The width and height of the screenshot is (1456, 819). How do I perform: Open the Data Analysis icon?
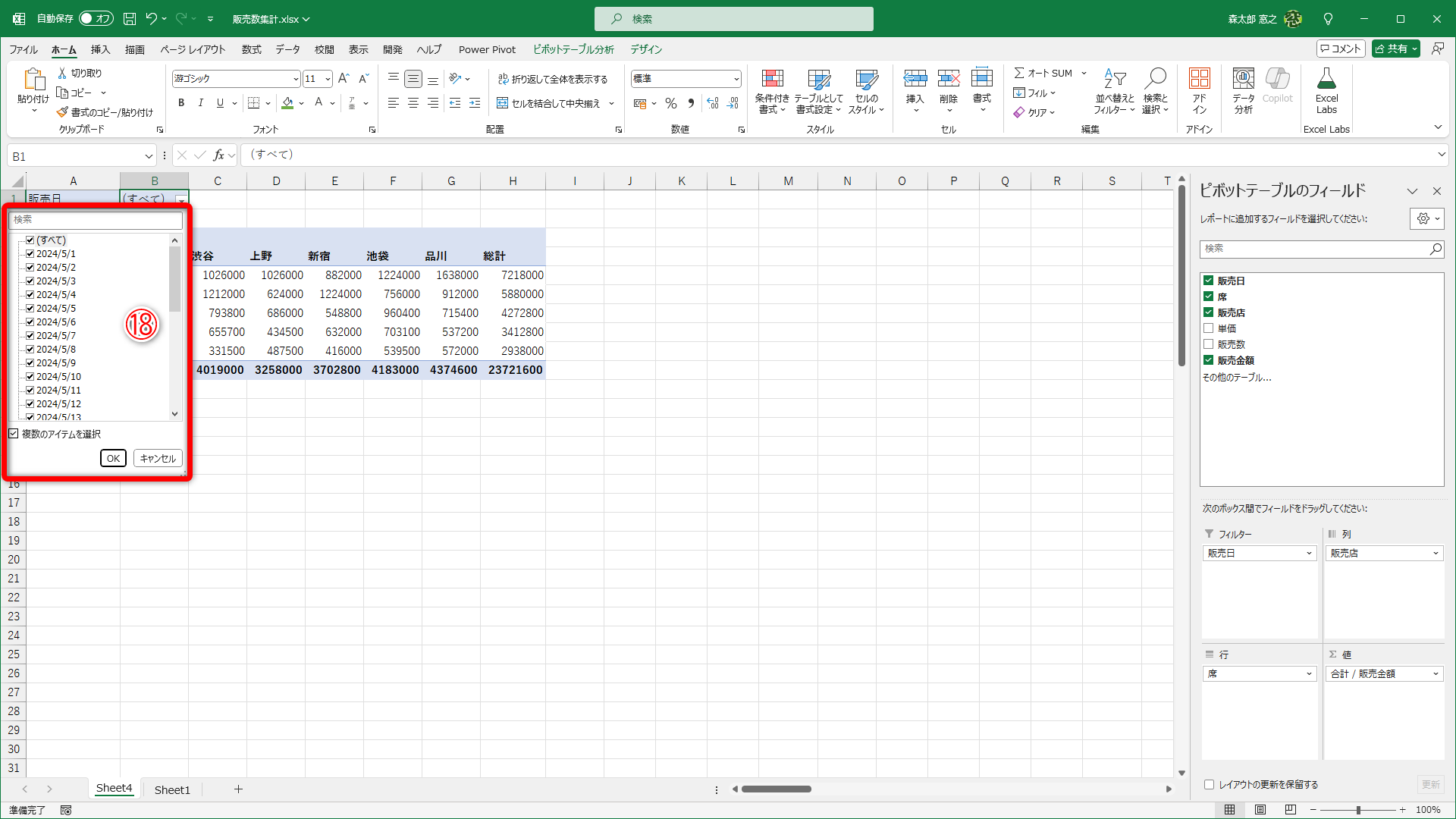pyautogui.click(x=1243, y=80)
